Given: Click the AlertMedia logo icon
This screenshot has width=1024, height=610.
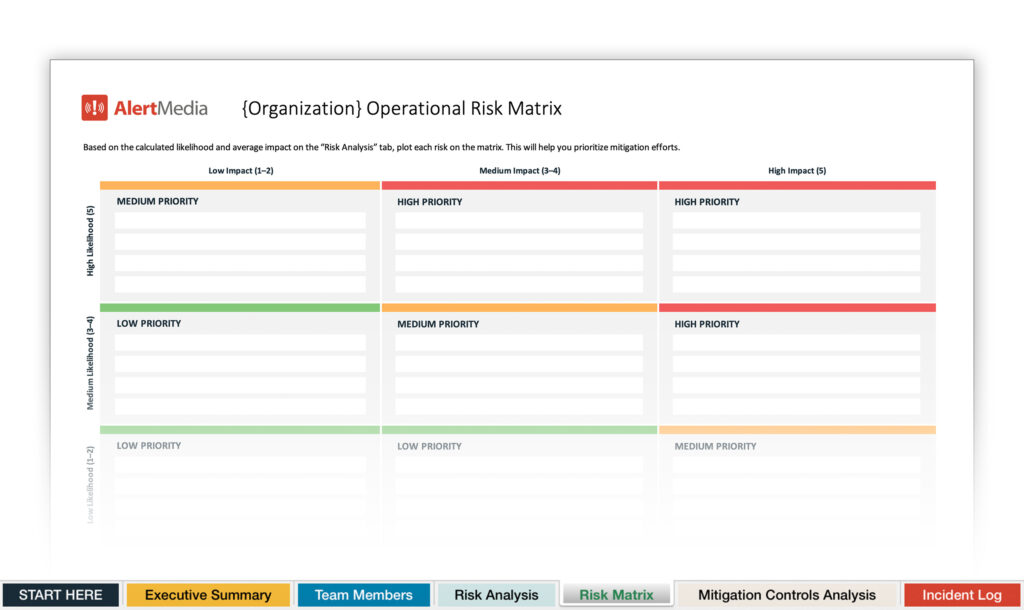Looking at the screenshot, I should coord(93,107).
